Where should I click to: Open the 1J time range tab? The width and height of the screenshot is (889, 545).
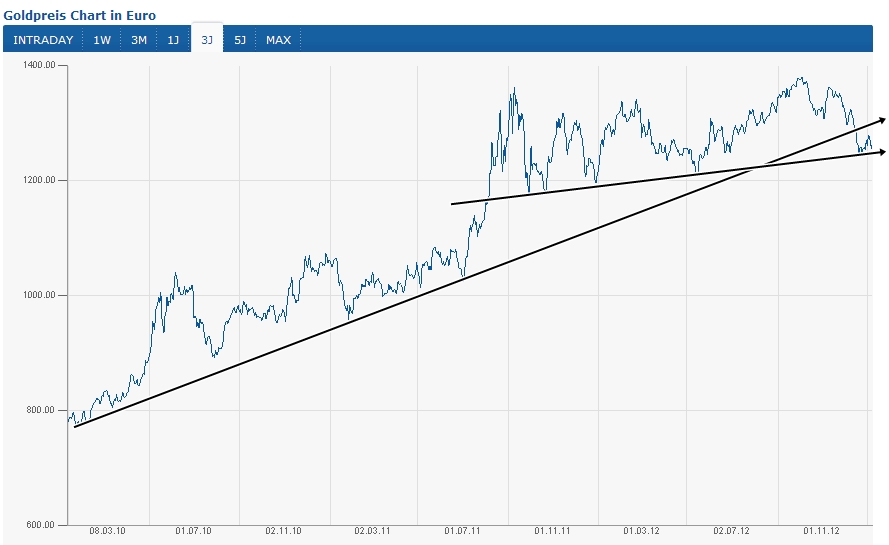point(173,40)
